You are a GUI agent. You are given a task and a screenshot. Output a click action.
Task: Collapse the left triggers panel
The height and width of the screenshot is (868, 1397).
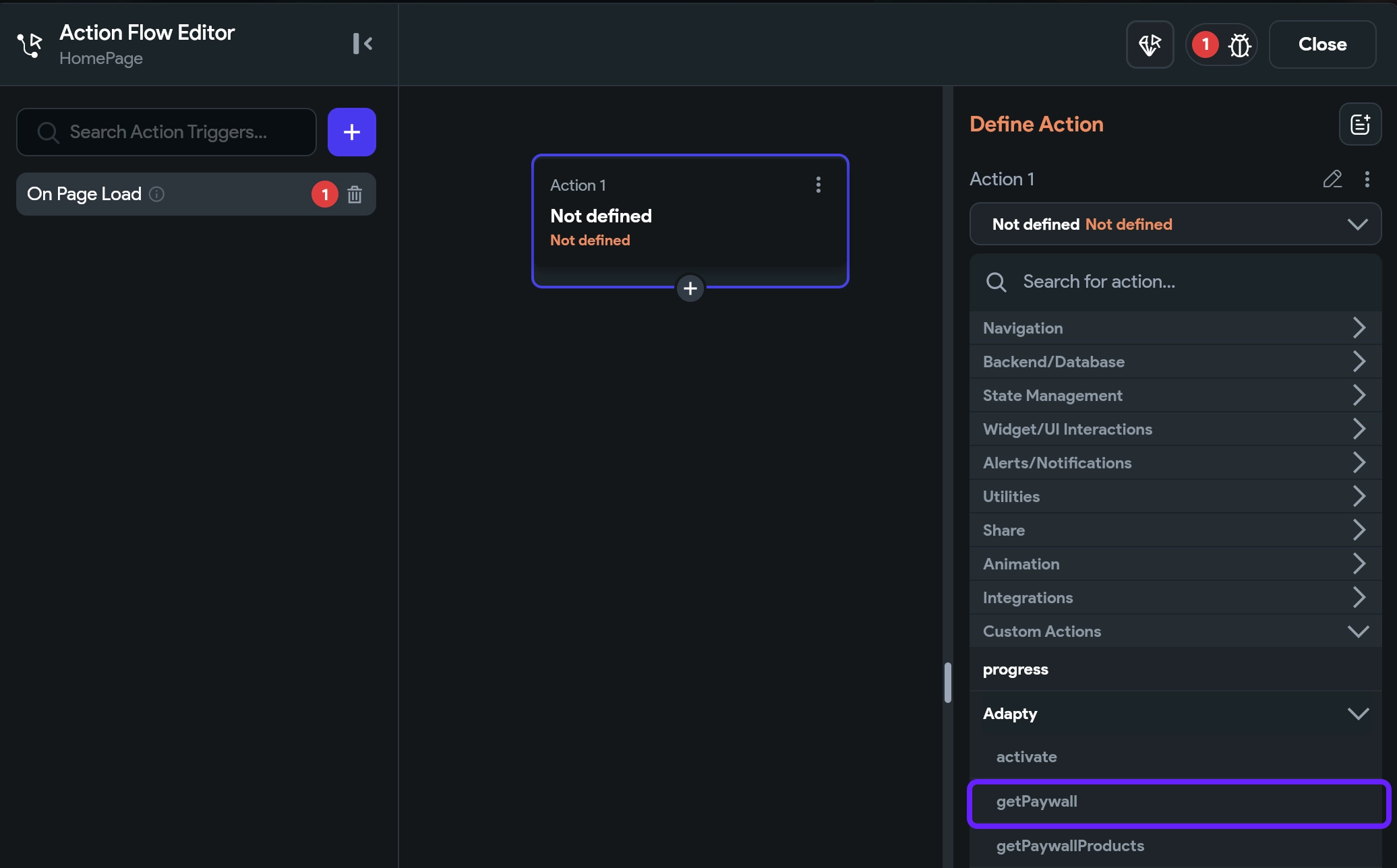coord(362,44)
